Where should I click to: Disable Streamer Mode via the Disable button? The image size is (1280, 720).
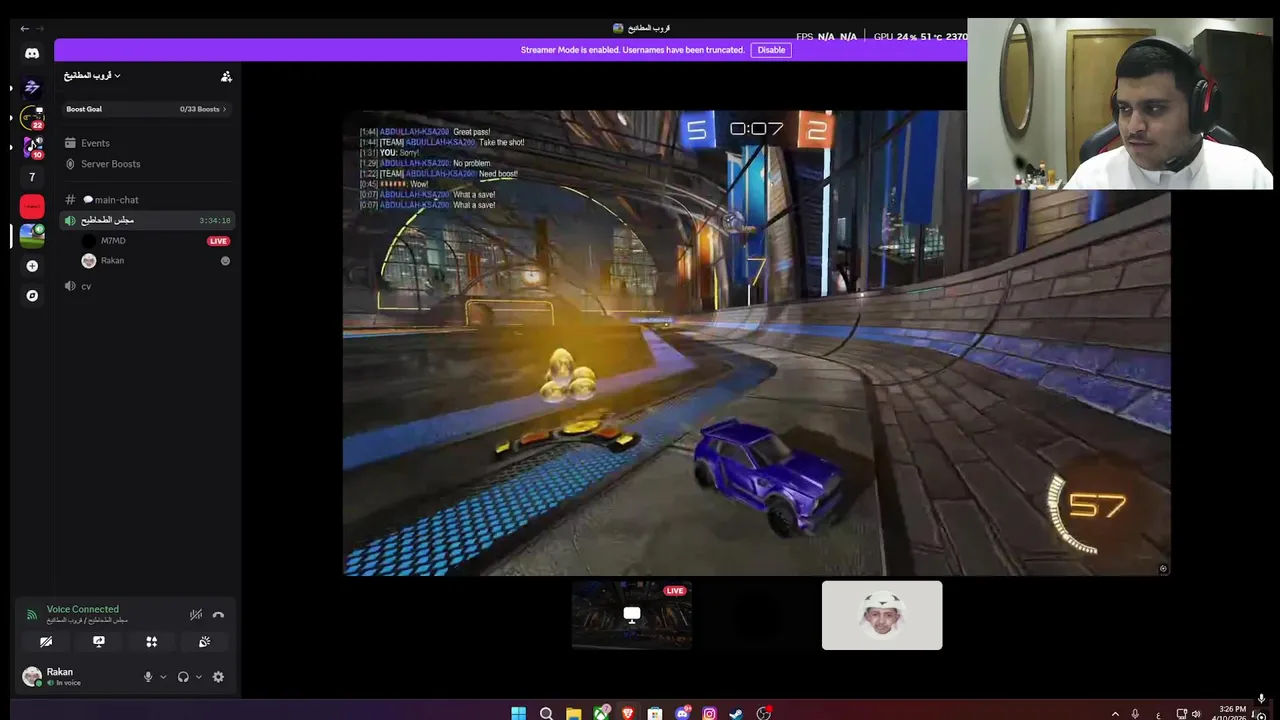point(771,50)
